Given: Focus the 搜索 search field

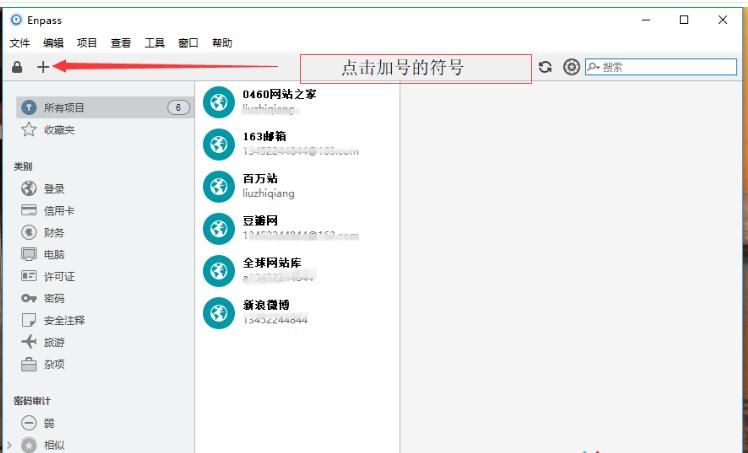Looking at the screenshot, I should tap(661, 67).
